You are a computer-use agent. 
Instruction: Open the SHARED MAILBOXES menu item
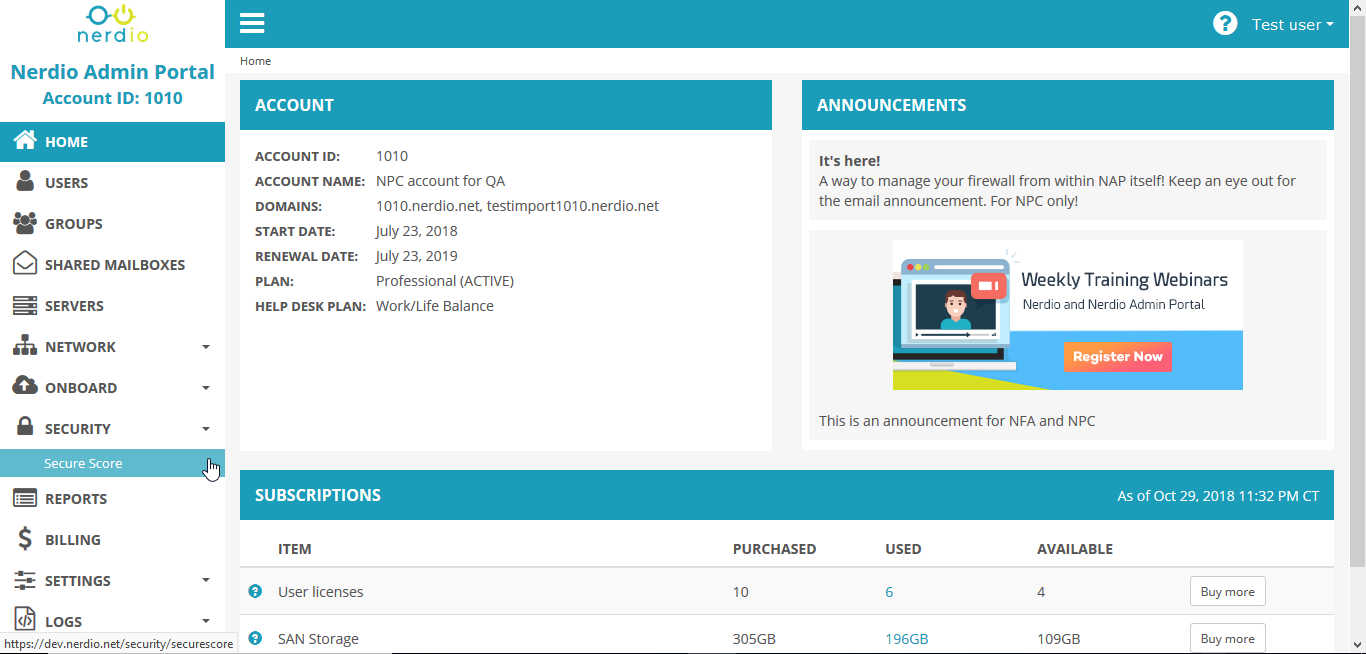click(x=112, y=265)
